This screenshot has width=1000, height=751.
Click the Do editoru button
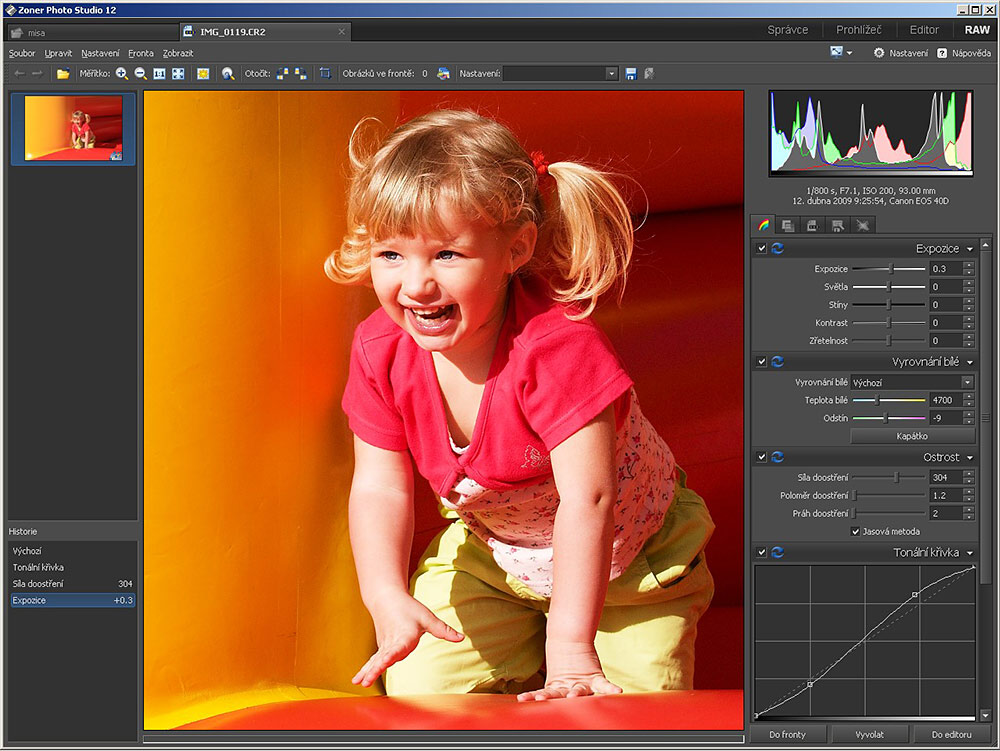point(952,734)
